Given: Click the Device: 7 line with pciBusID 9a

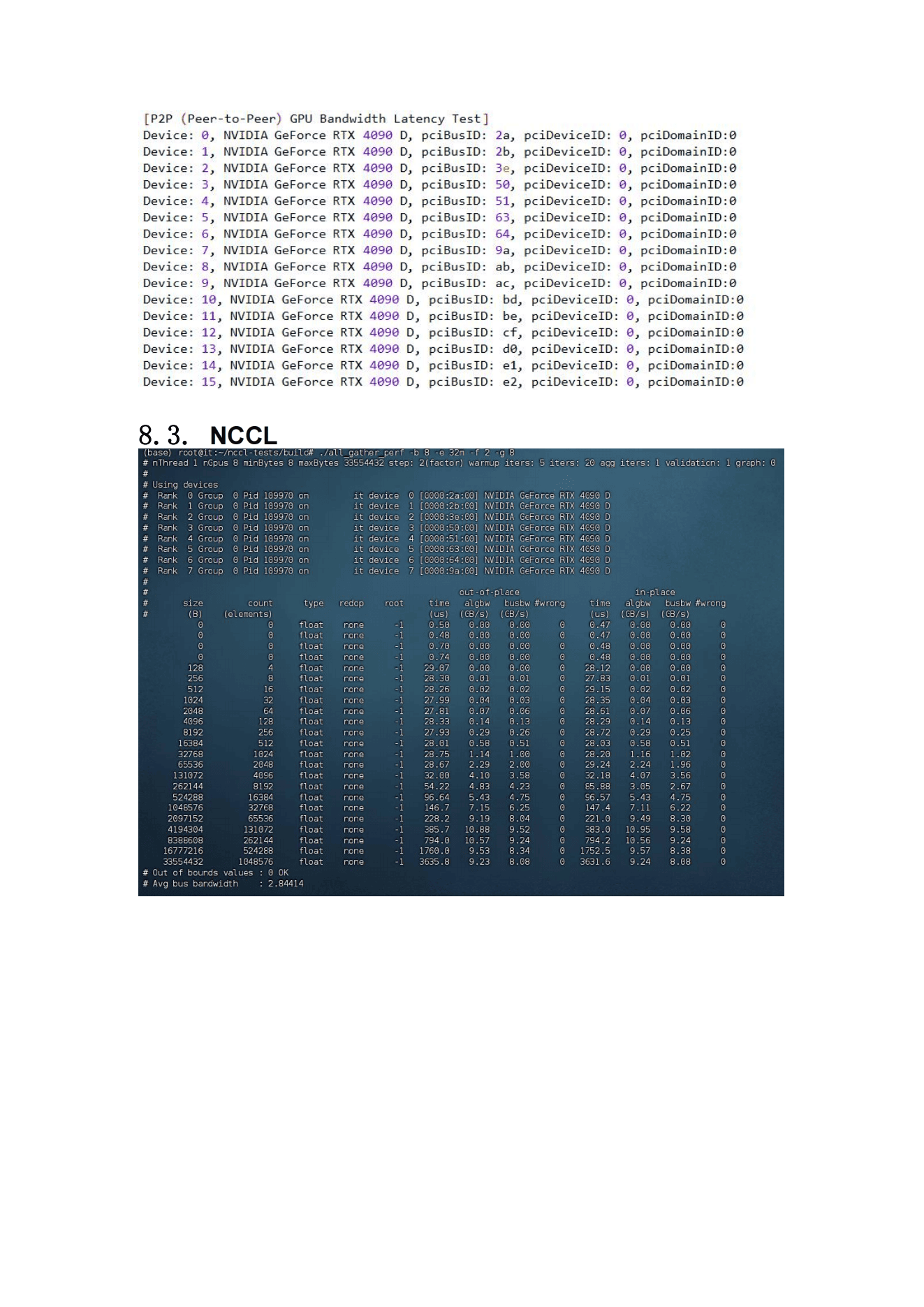Looking at the screenshot, I should 439,250.
